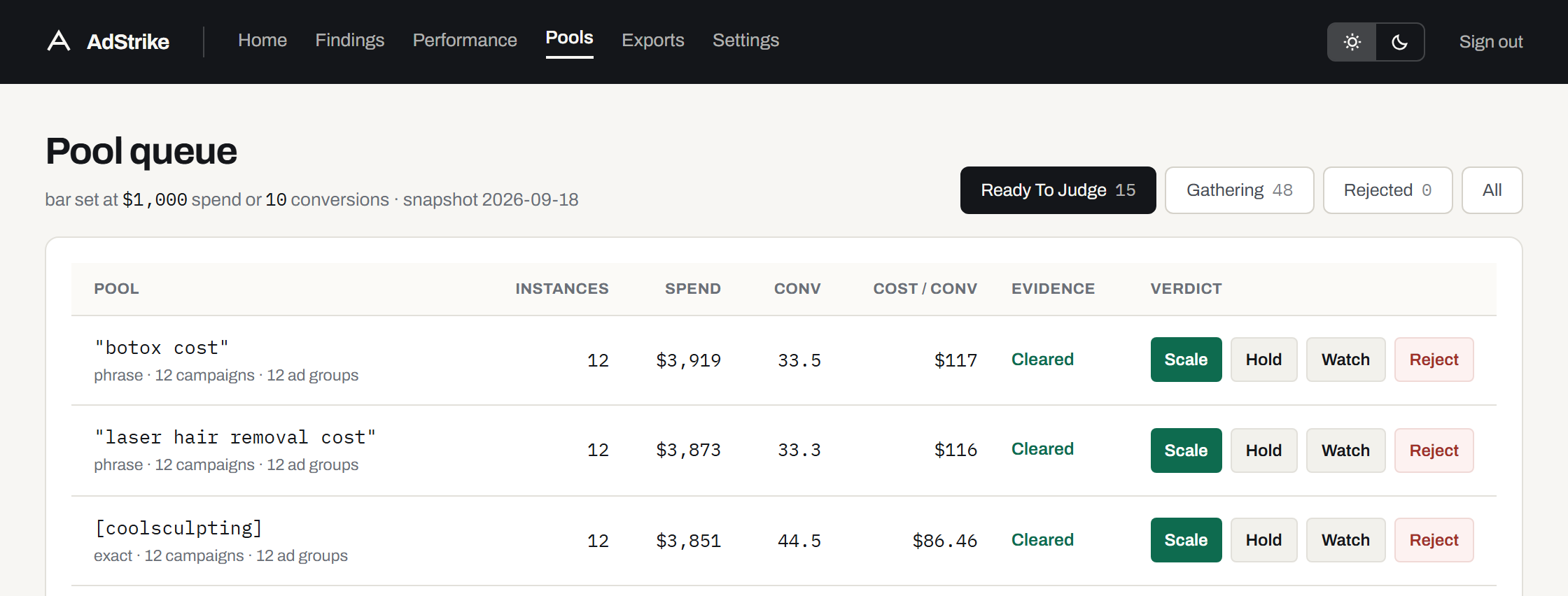Screen dimensions: 1568x596
Task: Reject the [coolsculpting] pool
Action: tap(1434, 540)
